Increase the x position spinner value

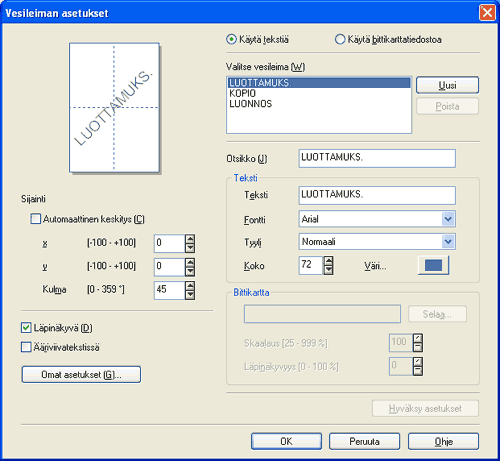coord(190,239)
